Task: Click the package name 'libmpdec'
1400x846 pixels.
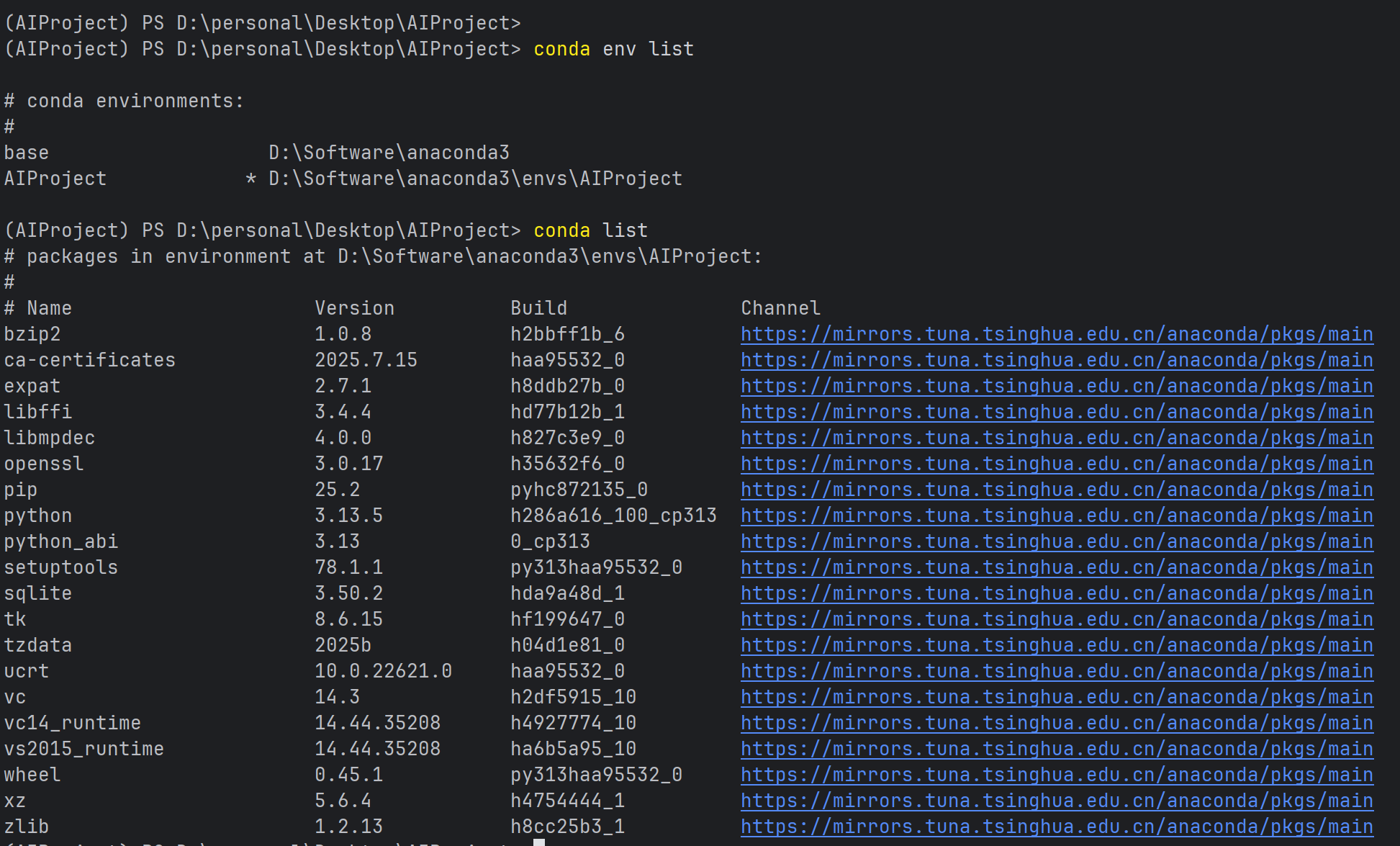Action: (x=49, y=438)
